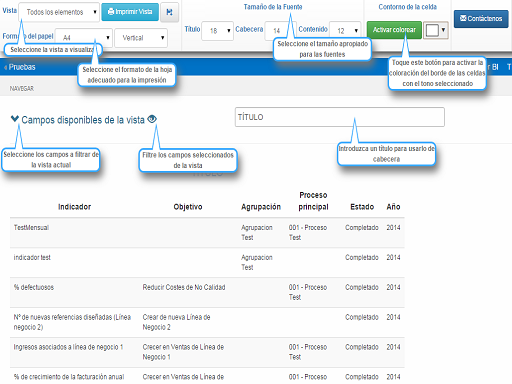Viewport: 512px width, 384px height.
Task: Open the Vertical orientation dropdown
Action: click(141, 38)
